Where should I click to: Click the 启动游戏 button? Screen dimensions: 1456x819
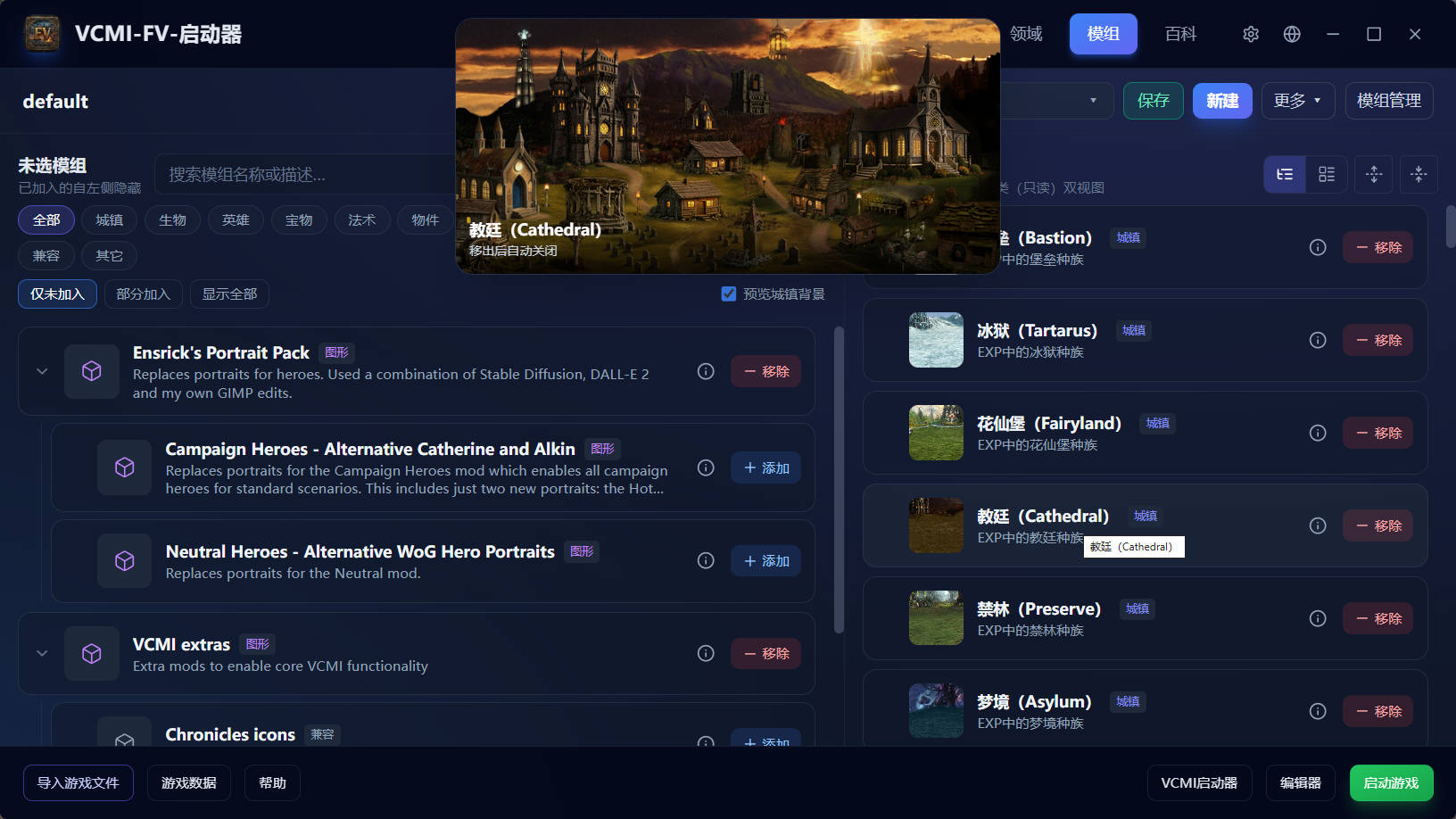coord(1392,782)
